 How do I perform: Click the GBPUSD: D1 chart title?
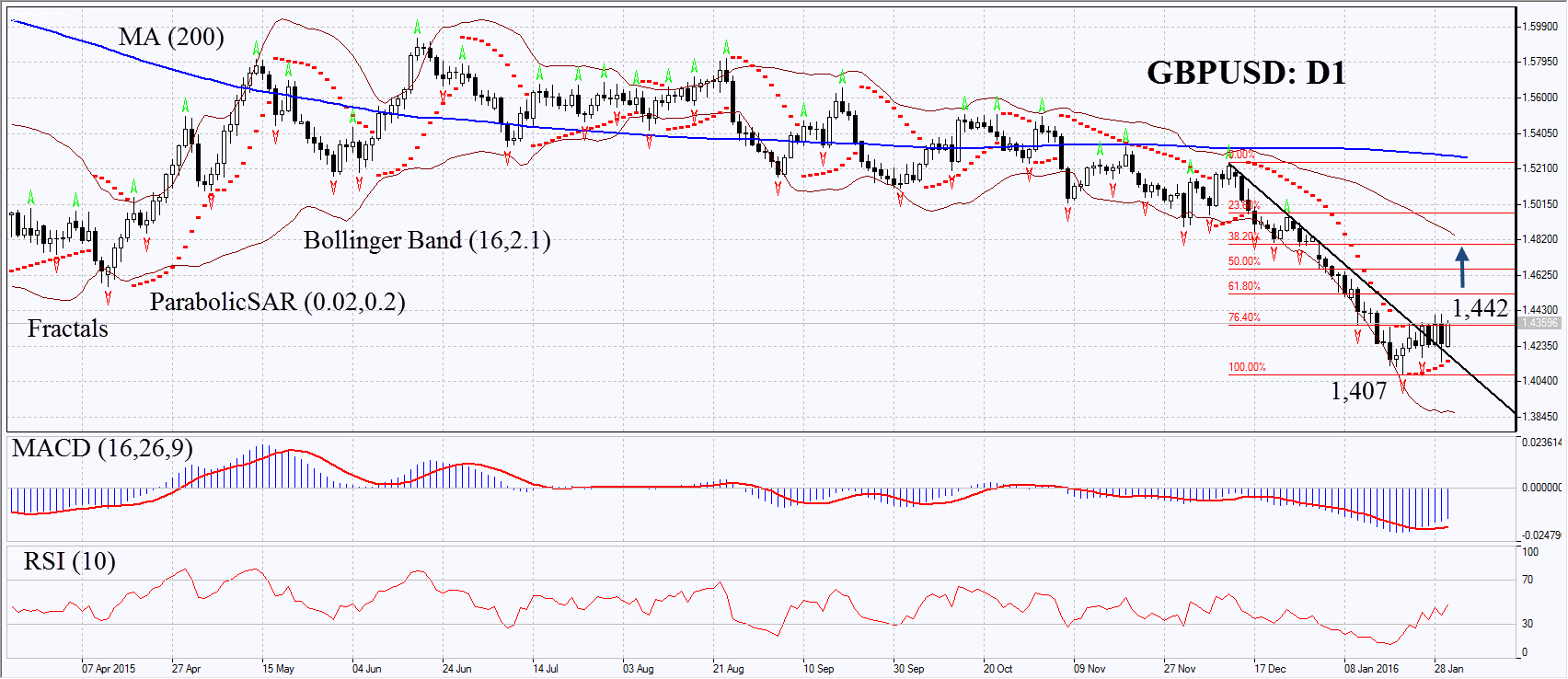pos(1246,73)
